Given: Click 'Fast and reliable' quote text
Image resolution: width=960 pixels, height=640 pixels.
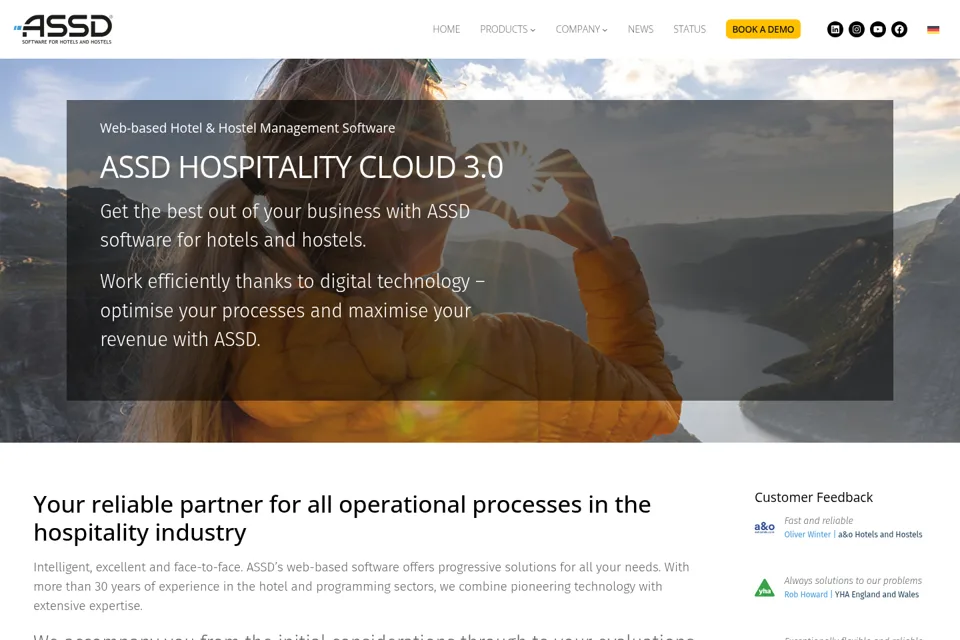Looking at the screenshot, I should point(818,521).
